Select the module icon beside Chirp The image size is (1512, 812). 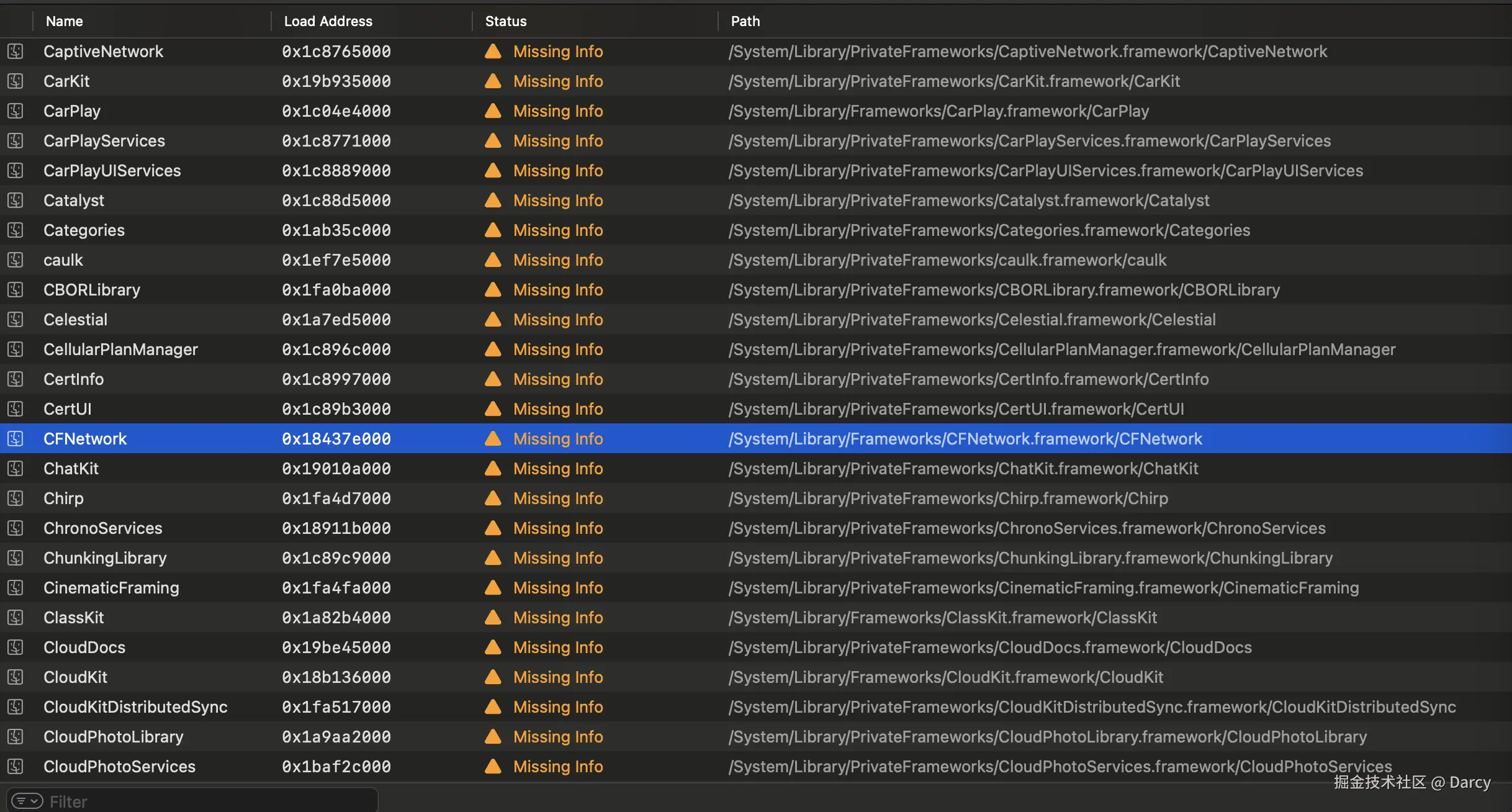pyautogui.click(x=16, y=498)
